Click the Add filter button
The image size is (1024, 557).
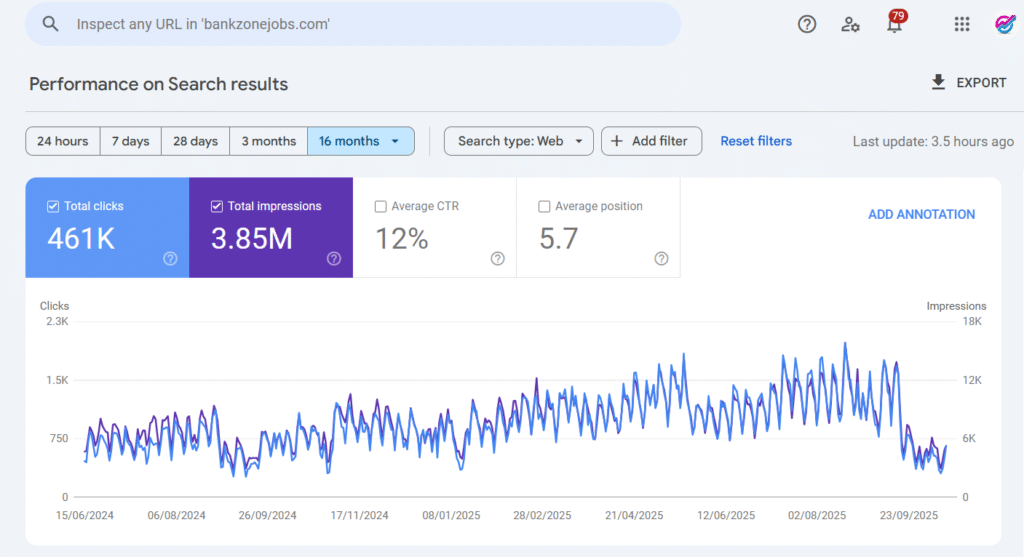click(x=651, y=141)
